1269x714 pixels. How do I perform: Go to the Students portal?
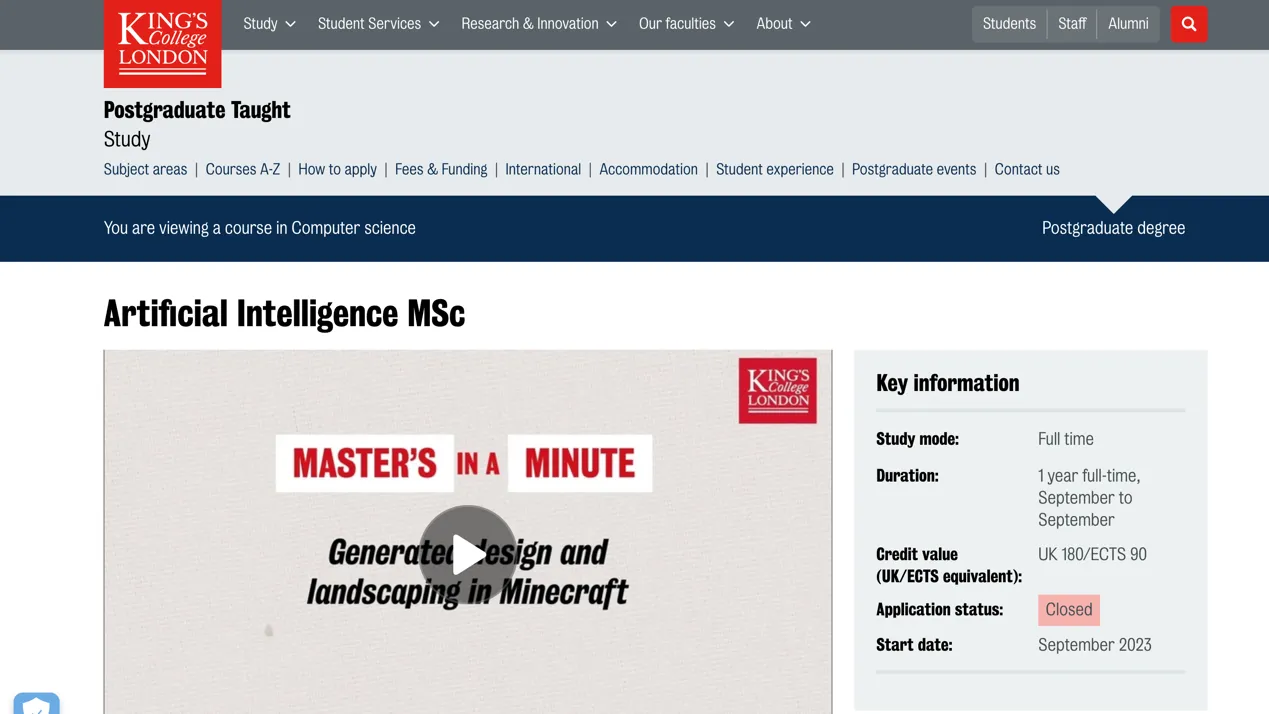[x=1009, y=24]
